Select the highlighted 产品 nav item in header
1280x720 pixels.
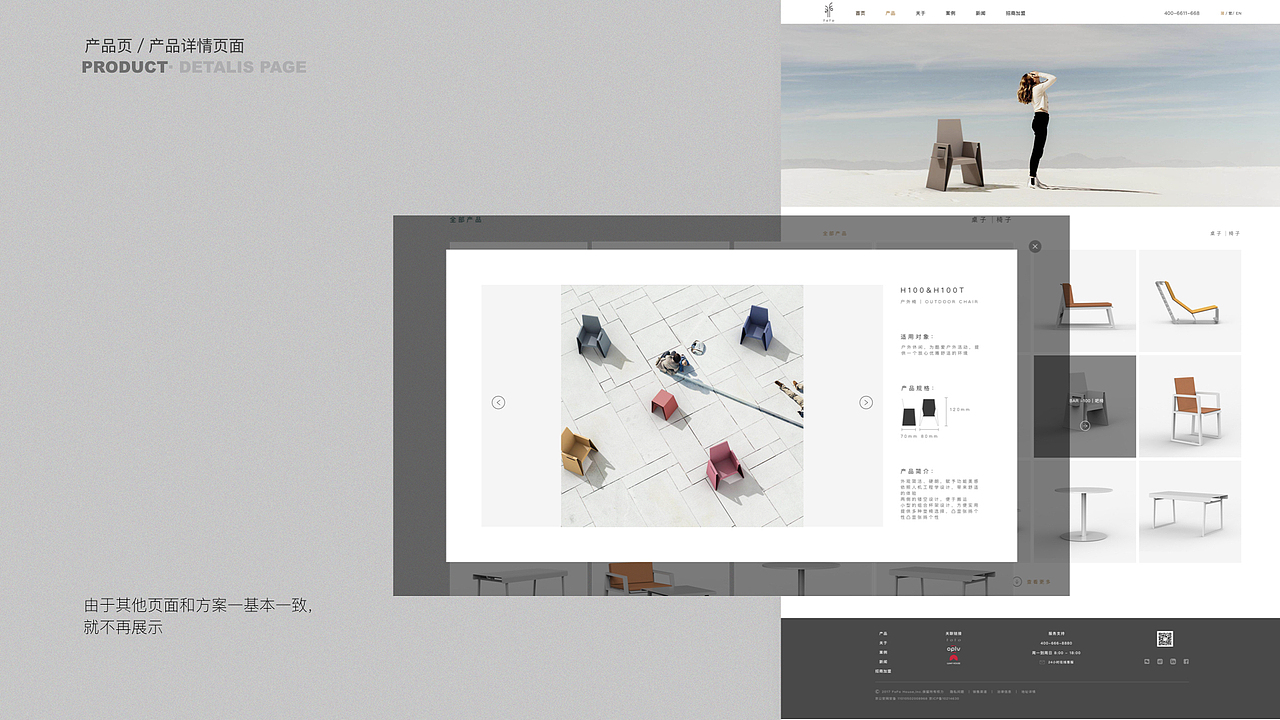coord(890,13)
